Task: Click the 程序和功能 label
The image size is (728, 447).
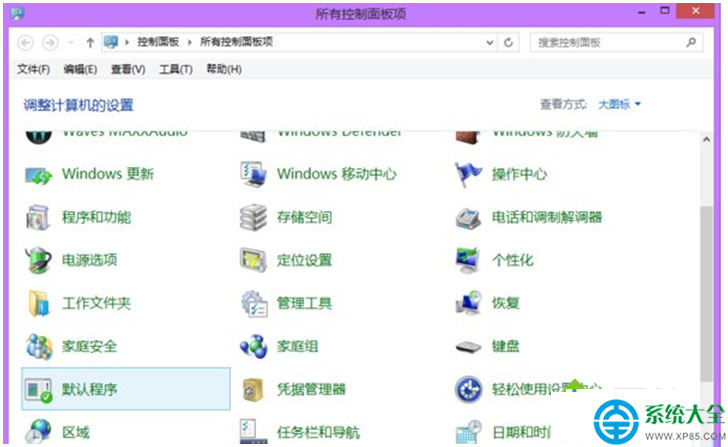Action: (x=97, y=217)
